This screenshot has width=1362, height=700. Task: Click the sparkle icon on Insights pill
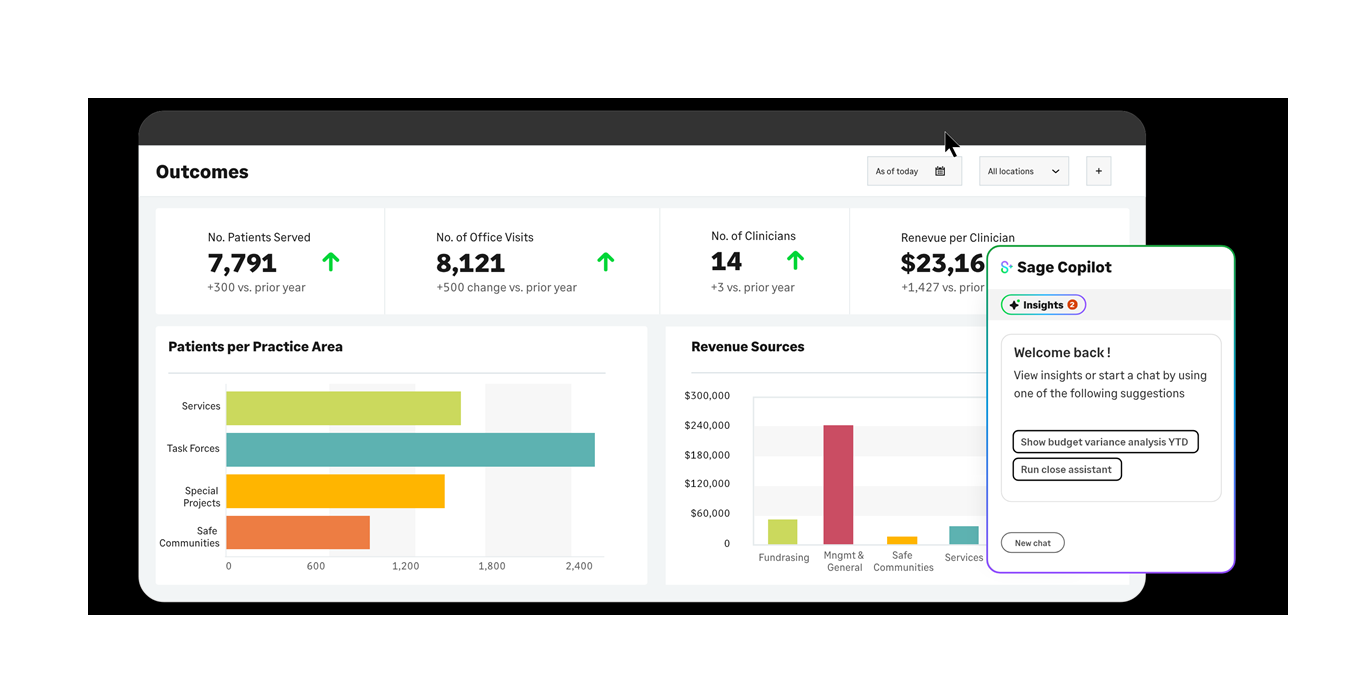click(x=1013, y=304)
